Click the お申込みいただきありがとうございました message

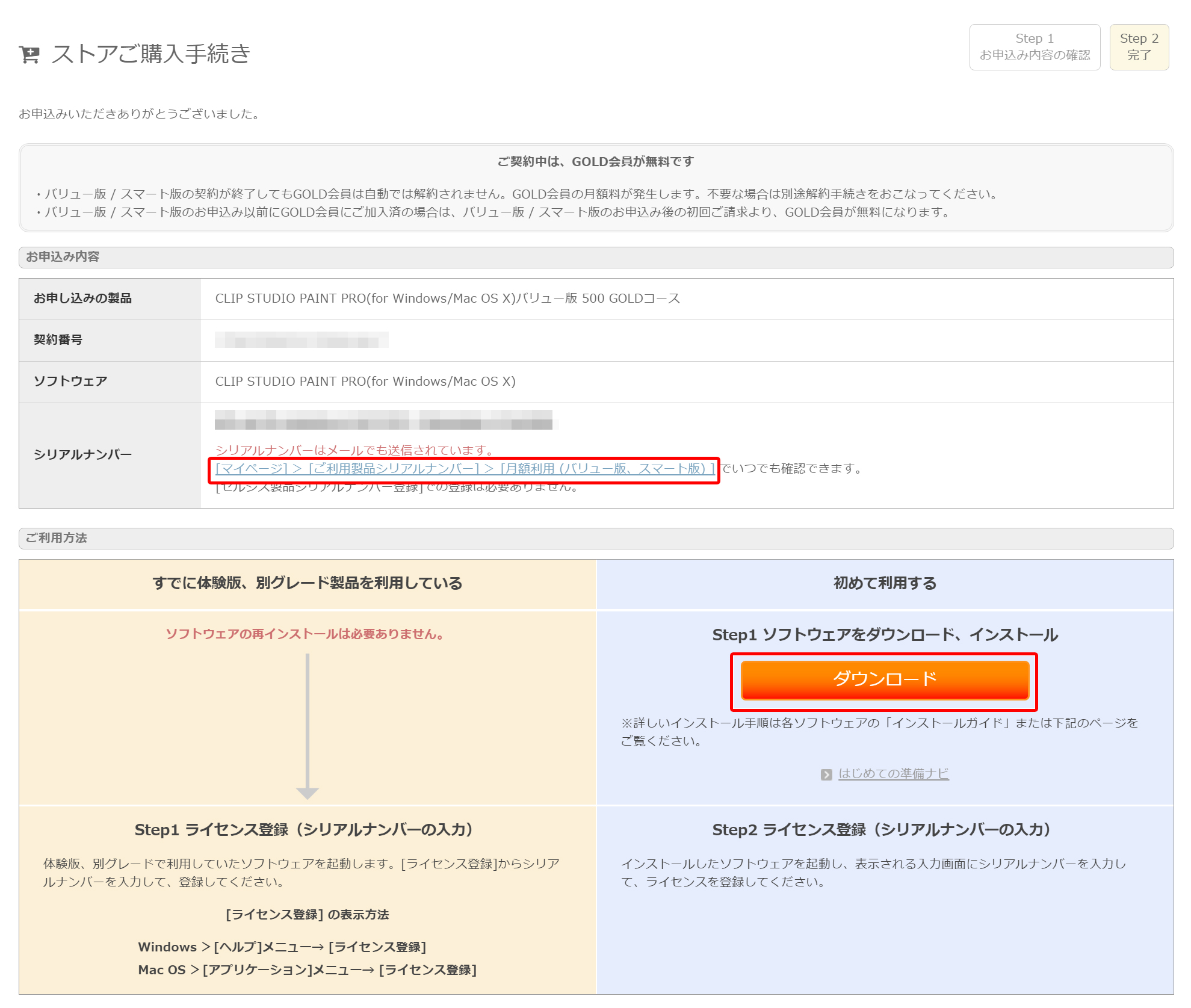coord(140,114)
